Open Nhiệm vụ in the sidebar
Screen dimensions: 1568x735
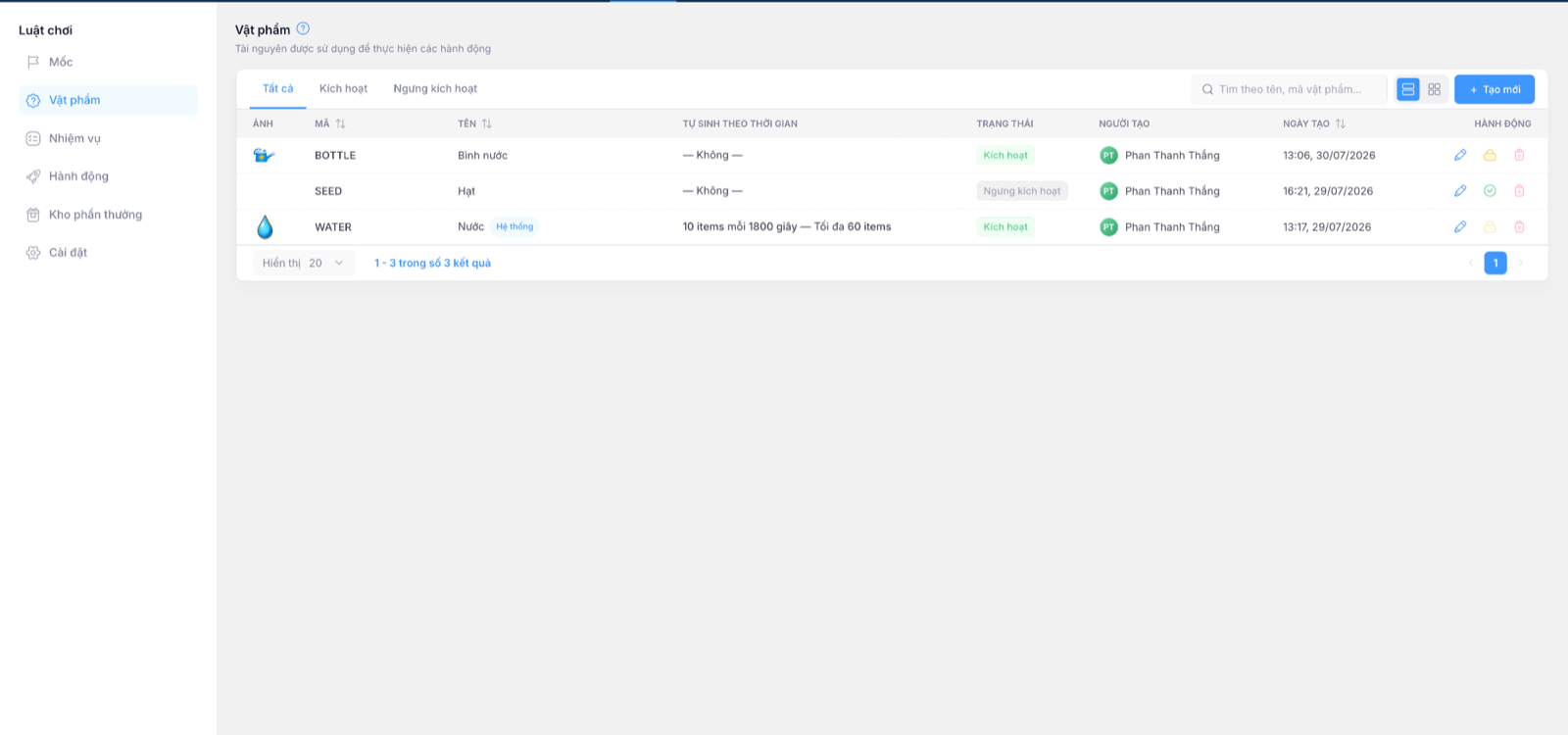pos(108,138)
